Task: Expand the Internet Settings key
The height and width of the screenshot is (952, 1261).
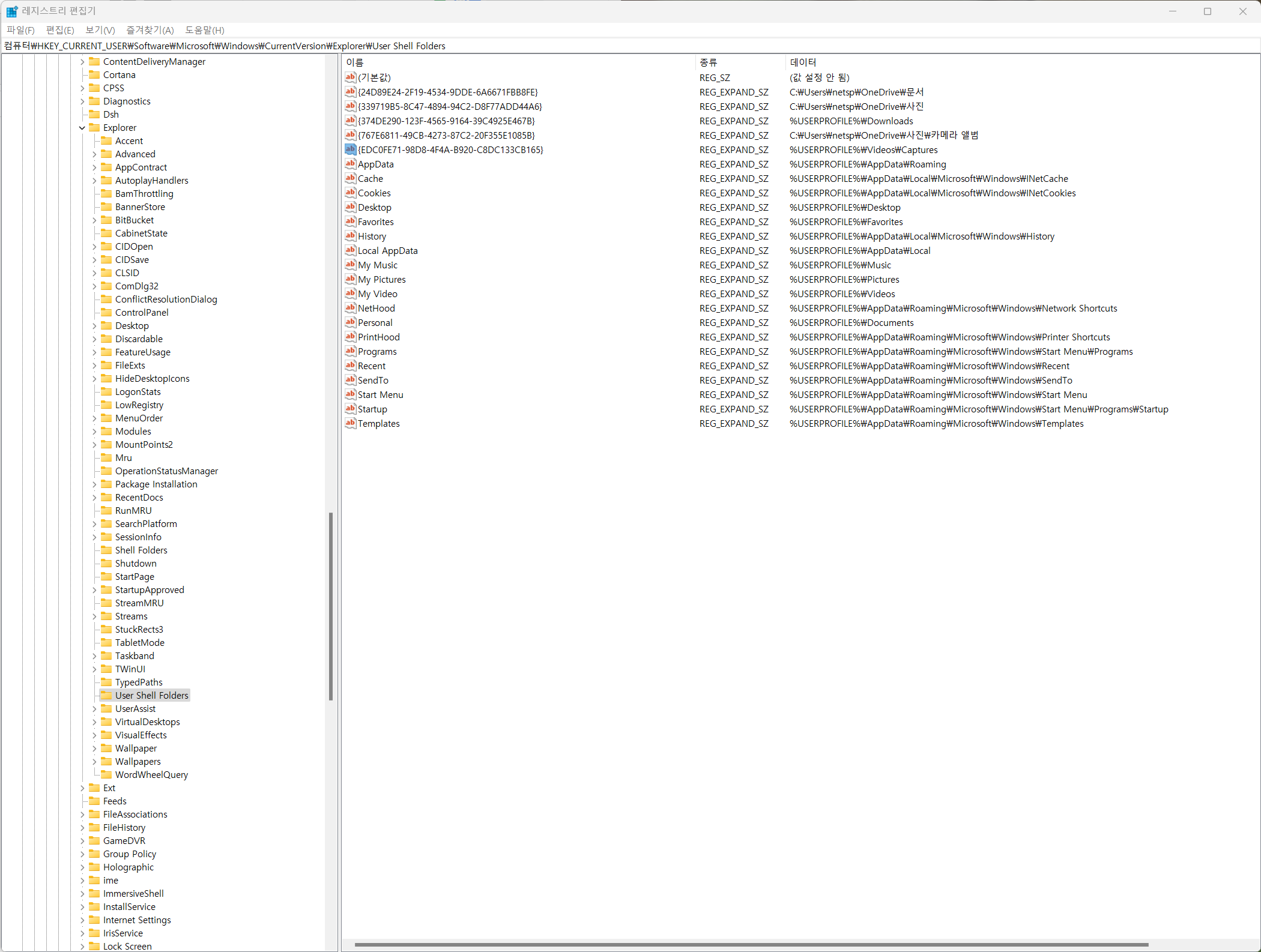Action: 82,920
